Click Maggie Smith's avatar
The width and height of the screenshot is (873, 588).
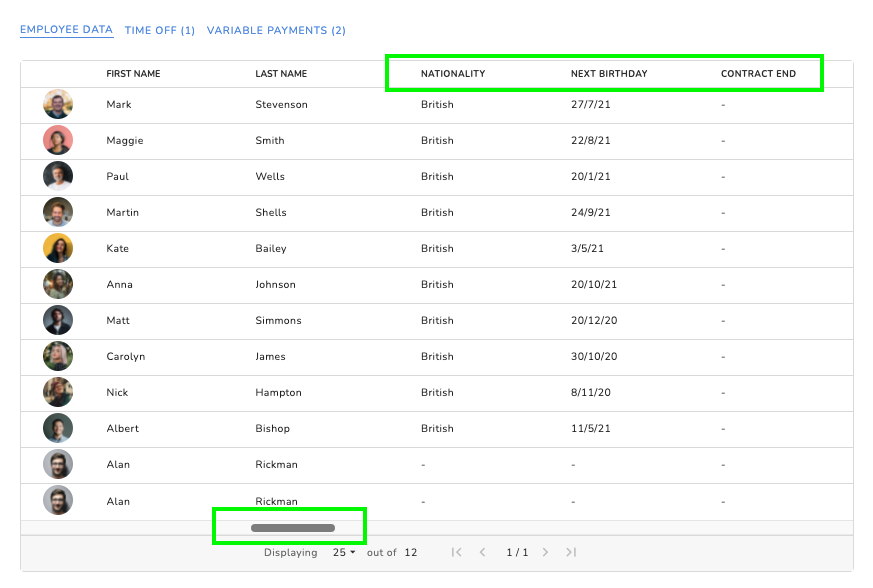pos(57,140)
